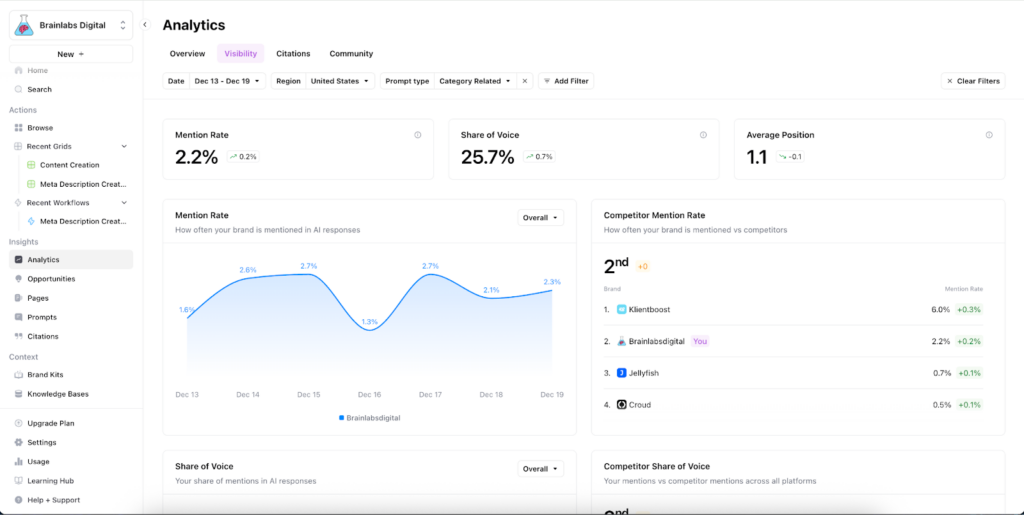Screen dimensions: 1024x515
Task: Open Opportunities via its lightbulb icon
Action: (18, 279)
